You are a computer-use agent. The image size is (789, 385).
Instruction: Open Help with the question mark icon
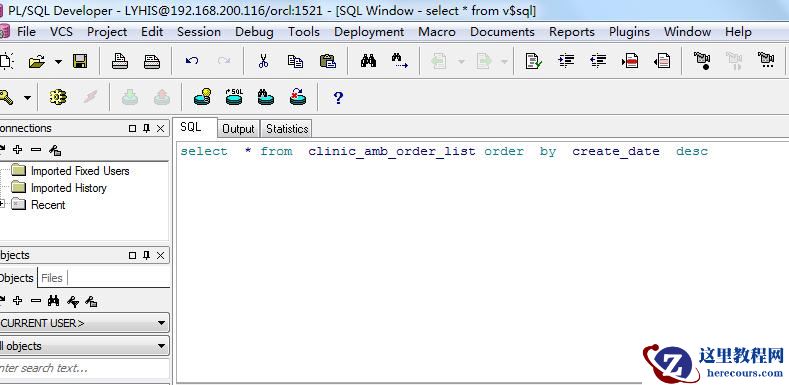(338, 98)
